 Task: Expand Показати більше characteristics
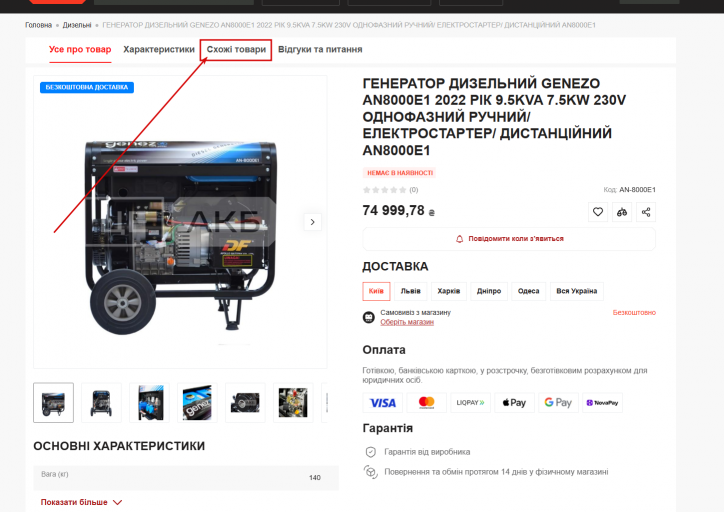81,502
